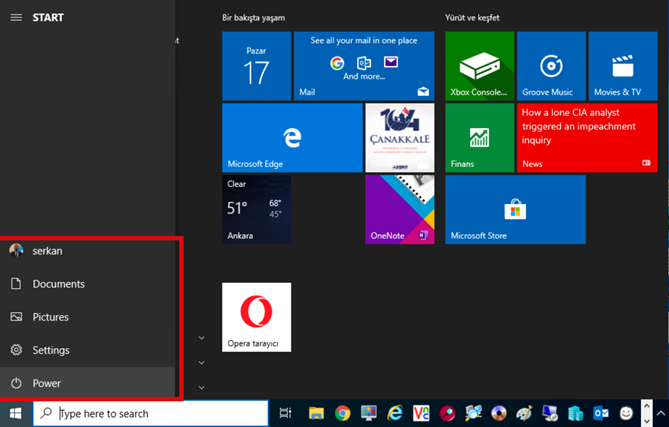Click the Windows Start button
The height and width of the screenshot is (427, 669).
pyautogui.click(x=16, y=413)
